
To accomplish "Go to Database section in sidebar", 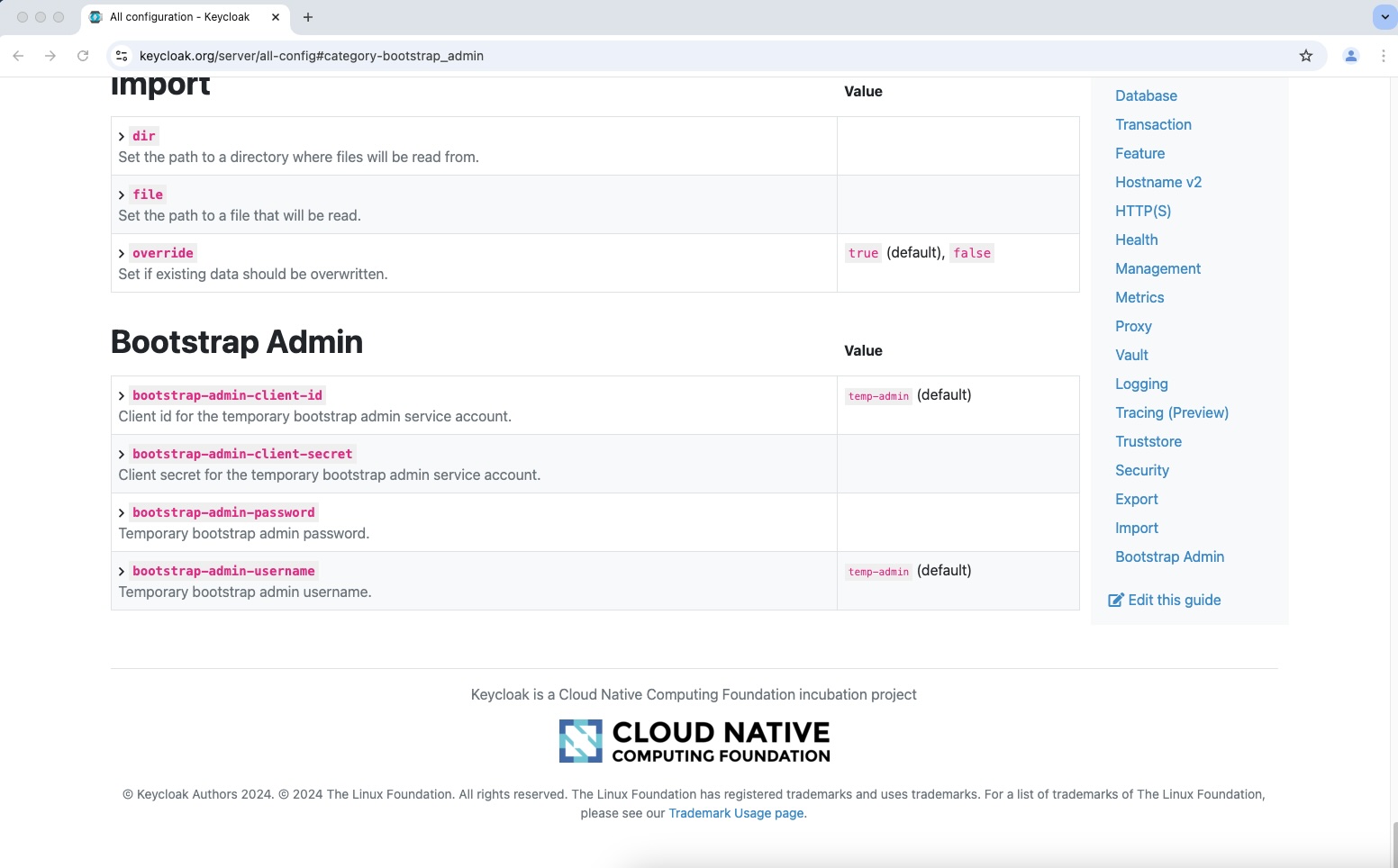I will coord(1146,95).
